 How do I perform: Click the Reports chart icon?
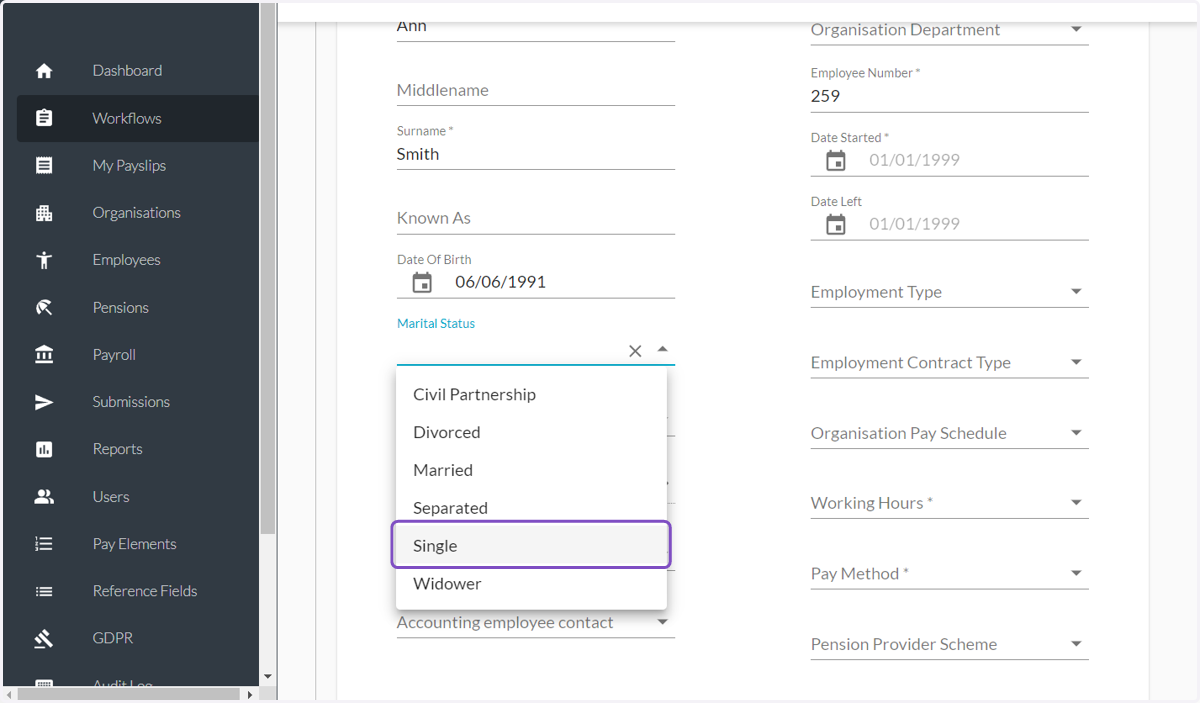pos(44,449)
